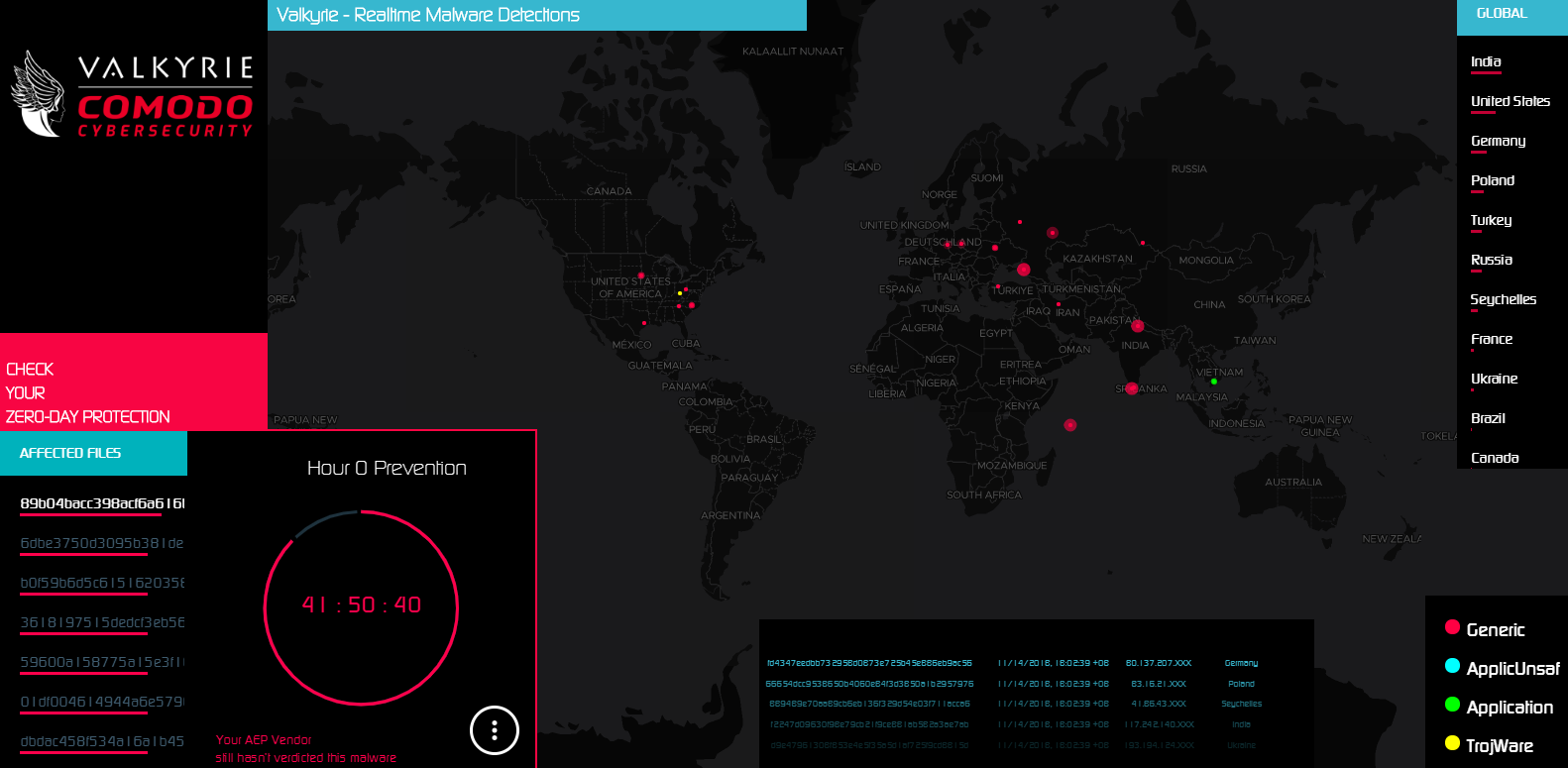Click IP address 83.16.21.XXX in detections table
The height and width of the screenshot is (768, 1568).
(x=1159, y=684)
